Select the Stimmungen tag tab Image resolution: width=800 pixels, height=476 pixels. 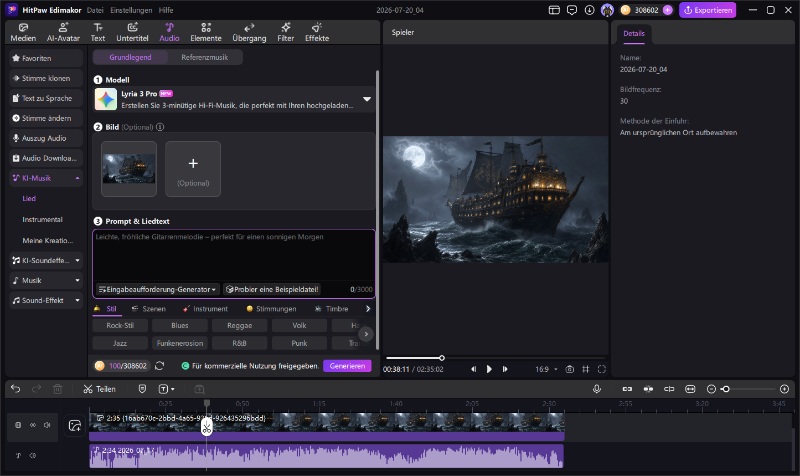click(x=271, y=309)
